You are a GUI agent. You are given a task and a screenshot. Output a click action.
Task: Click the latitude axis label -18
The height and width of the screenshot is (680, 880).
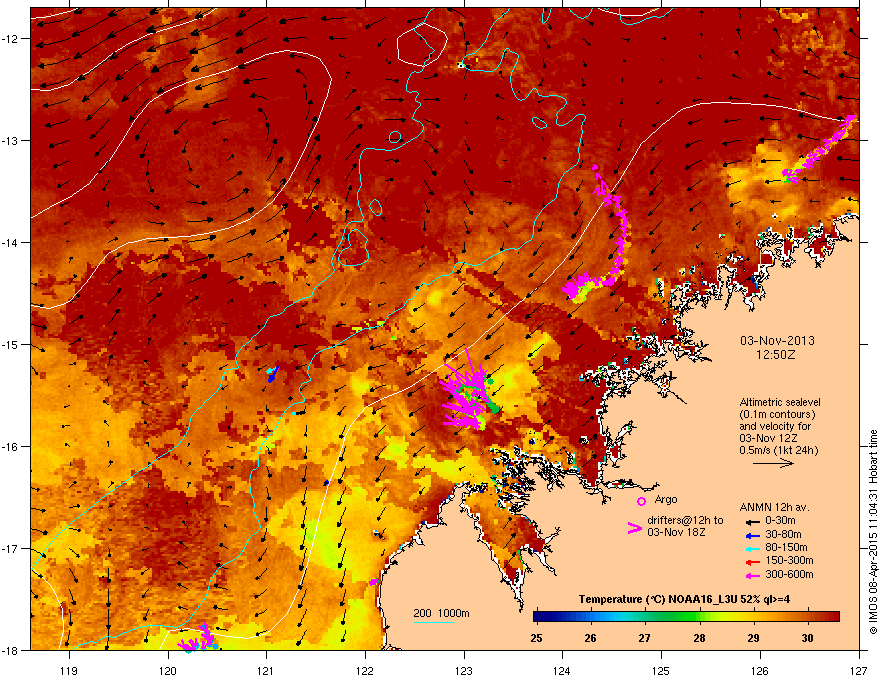10,650
